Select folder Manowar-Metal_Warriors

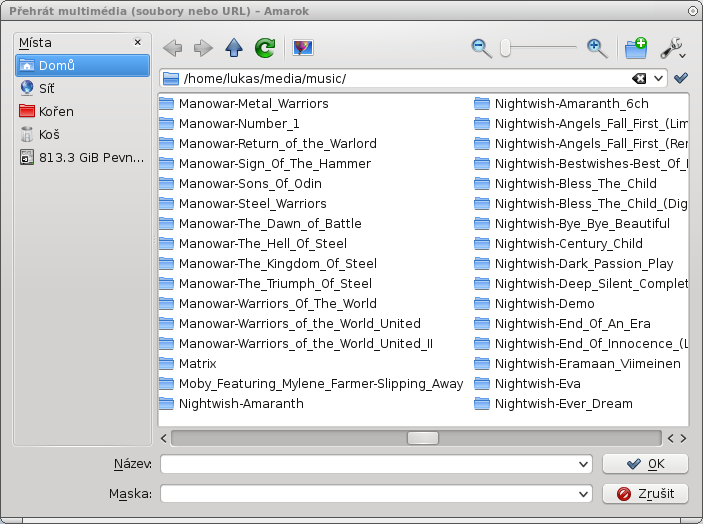[x=244, y=104]
